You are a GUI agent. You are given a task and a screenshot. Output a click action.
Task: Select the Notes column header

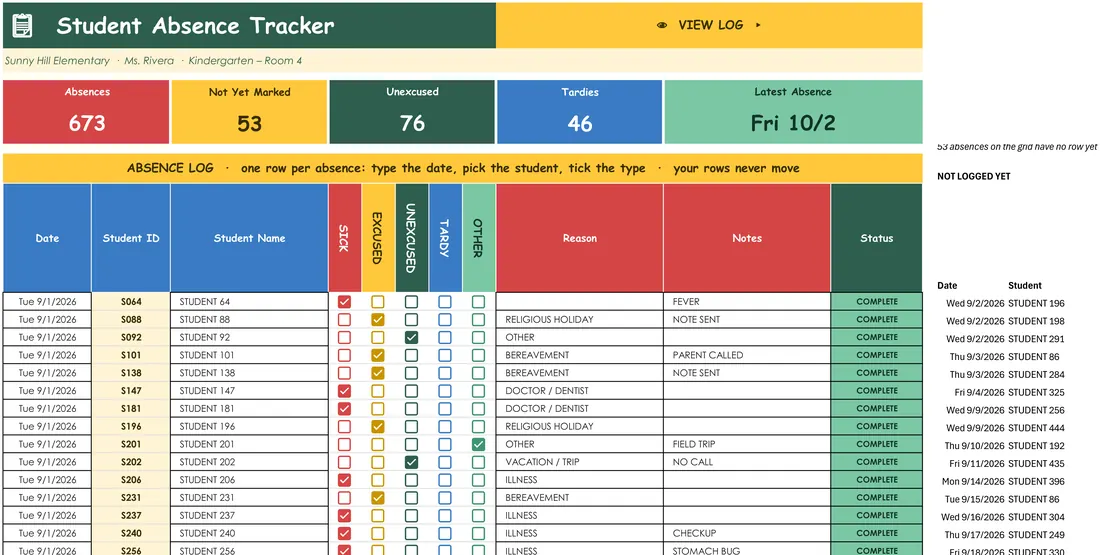click(747, 238)
